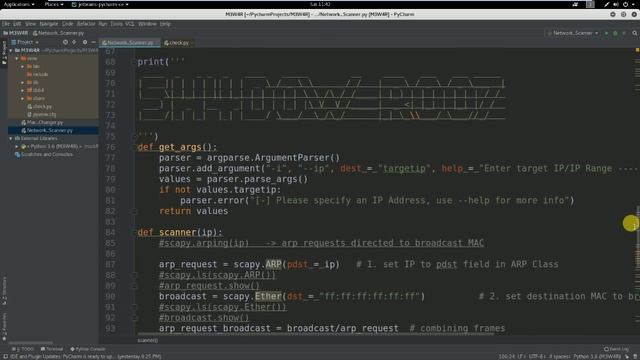Click the yellow inspection indicator at the top of the editor scrollbar

click(x=637, y=50)
